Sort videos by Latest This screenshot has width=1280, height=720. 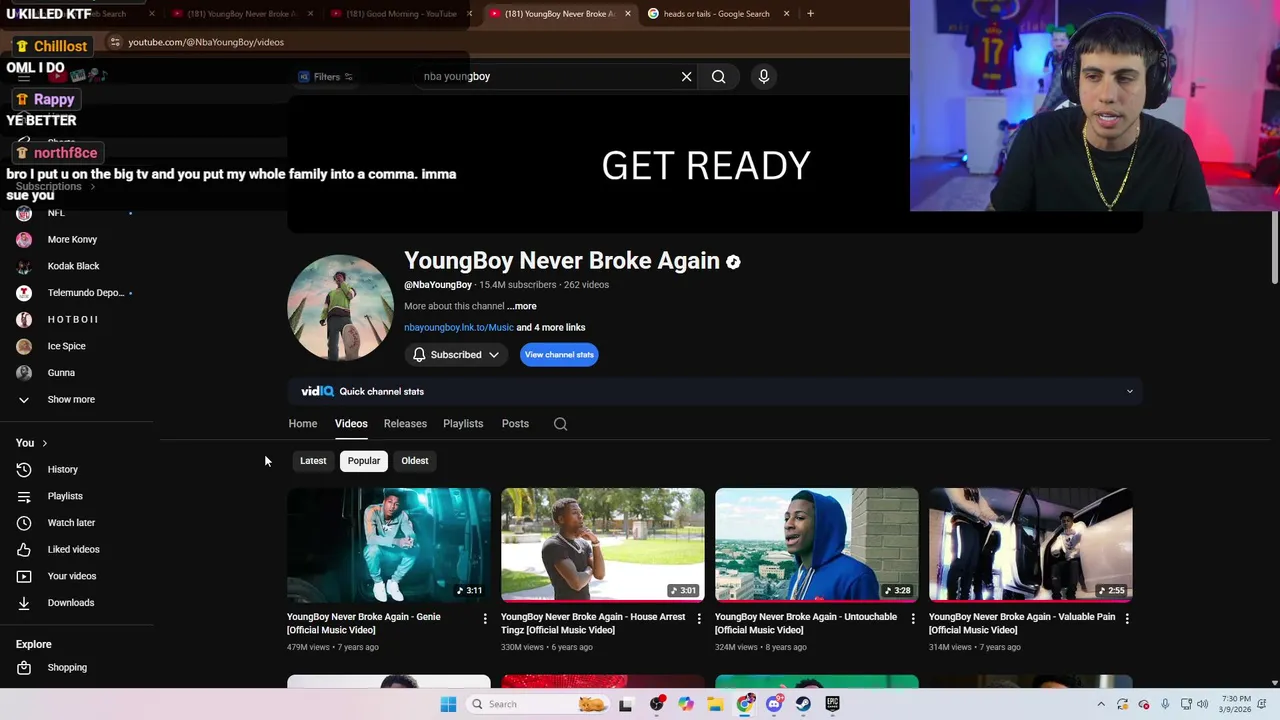click(x=313, y=461)
